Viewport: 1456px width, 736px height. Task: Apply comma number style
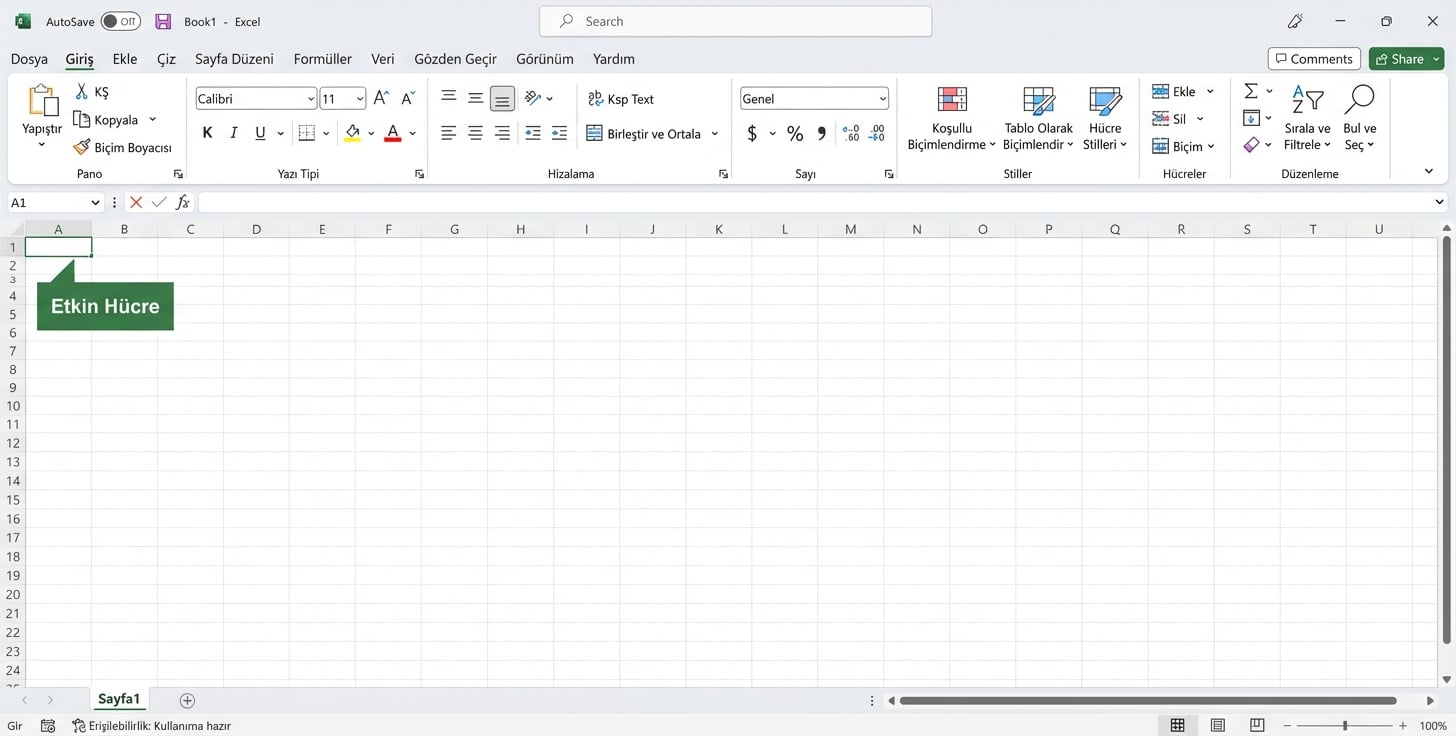coord(822,133)
